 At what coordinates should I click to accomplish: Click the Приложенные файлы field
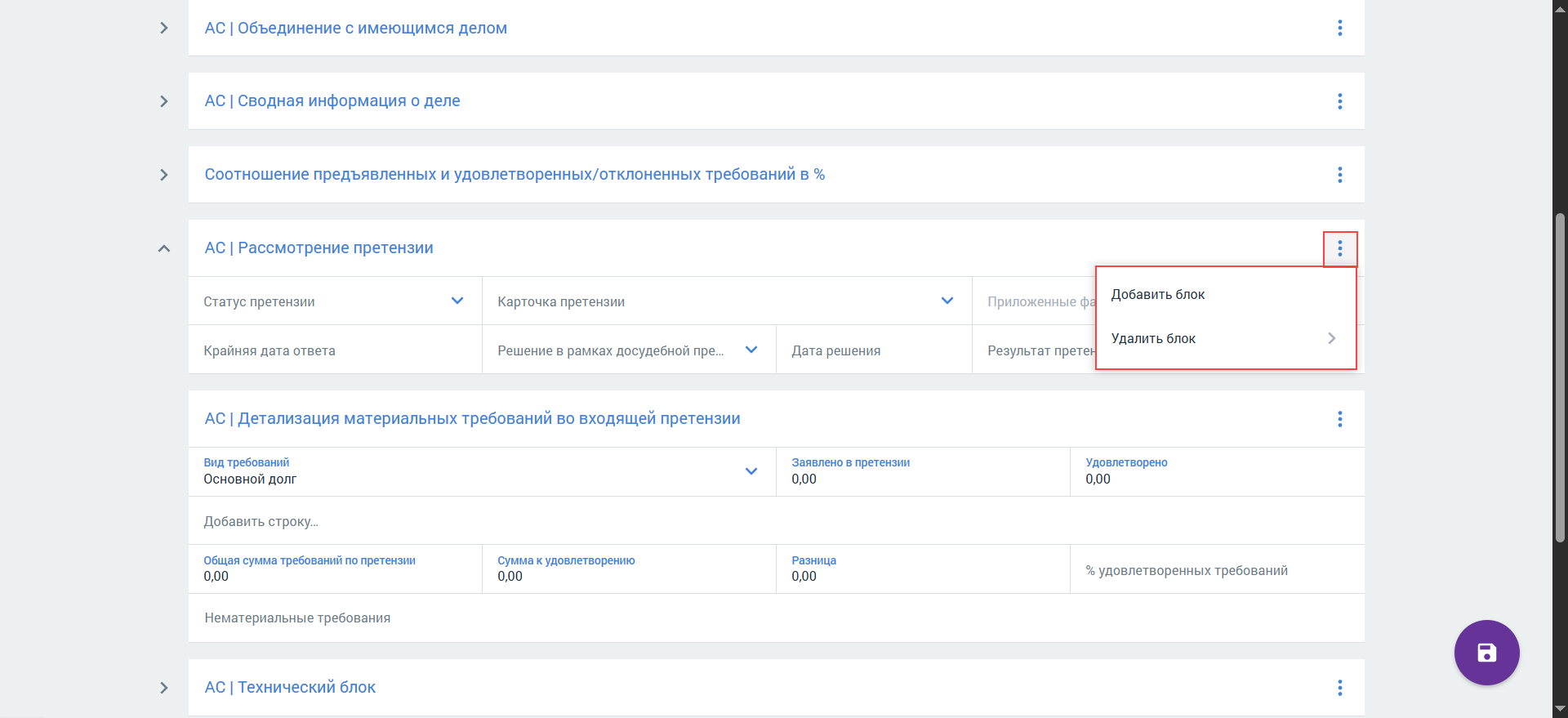1035,301
